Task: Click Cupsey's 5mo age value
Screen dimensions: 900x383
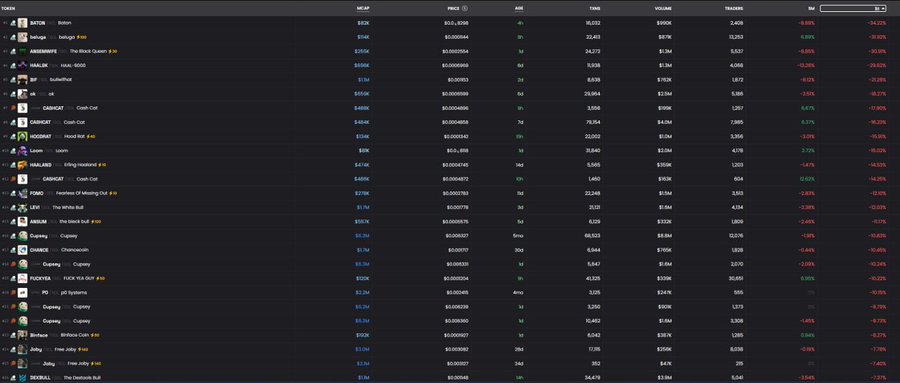Action: click(x=519, y=236)
